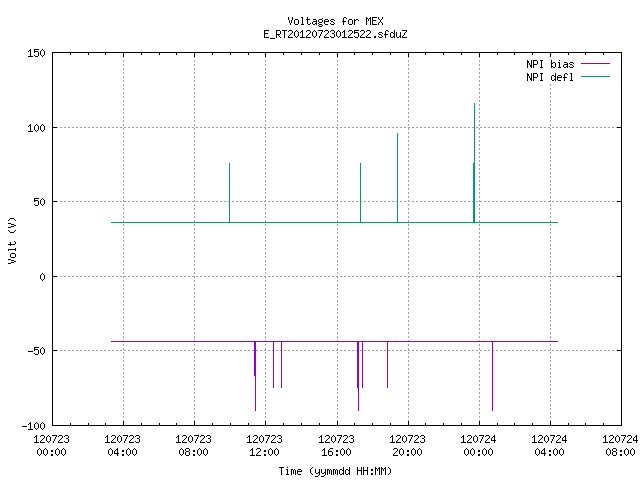Click the x-axis label "120723 20:00"
This screenshot has width=640, height=480.
click(407, 446)
